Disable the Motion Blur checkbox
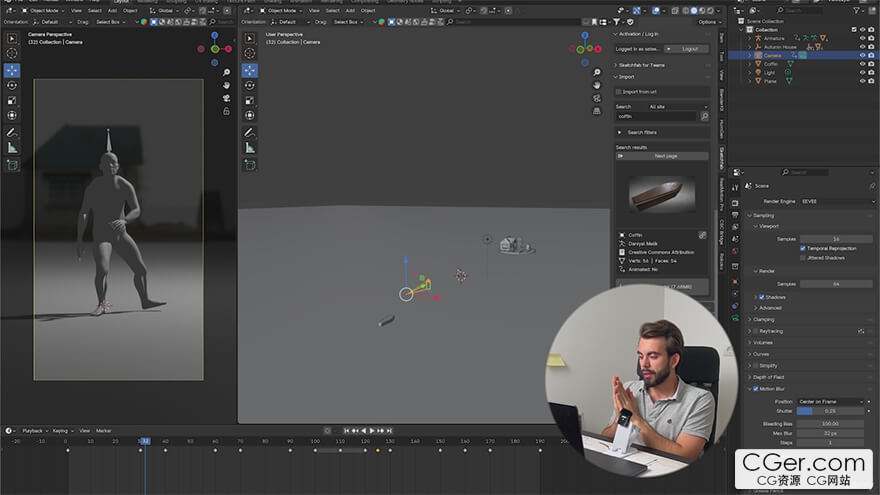The image size is (880, 495). (756, 389)
